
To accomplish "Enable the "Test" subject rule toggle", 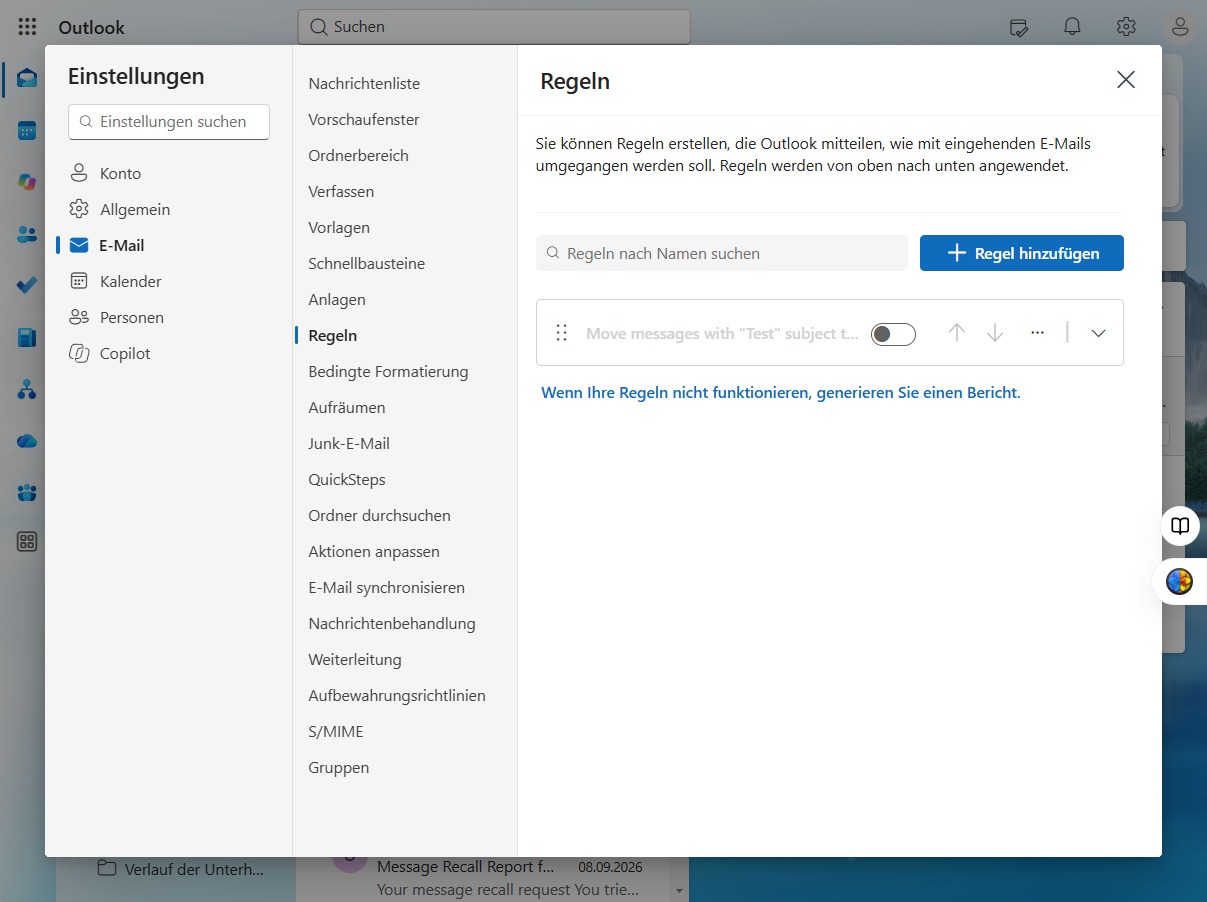I will [893, 334].
